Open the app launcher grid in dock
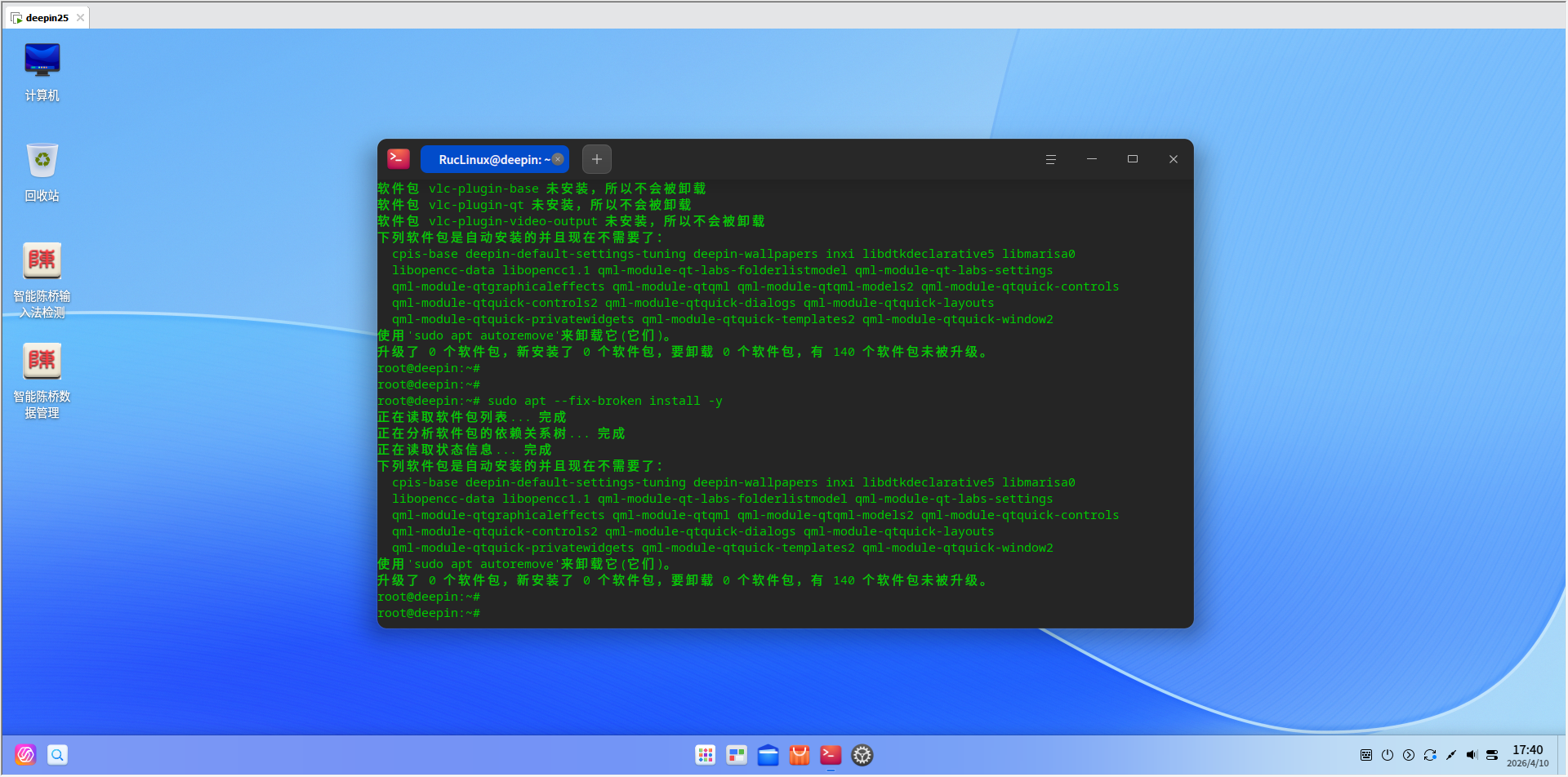This screenshot has height=777, width=1568. pyautogui.click(x=706, y=755)
